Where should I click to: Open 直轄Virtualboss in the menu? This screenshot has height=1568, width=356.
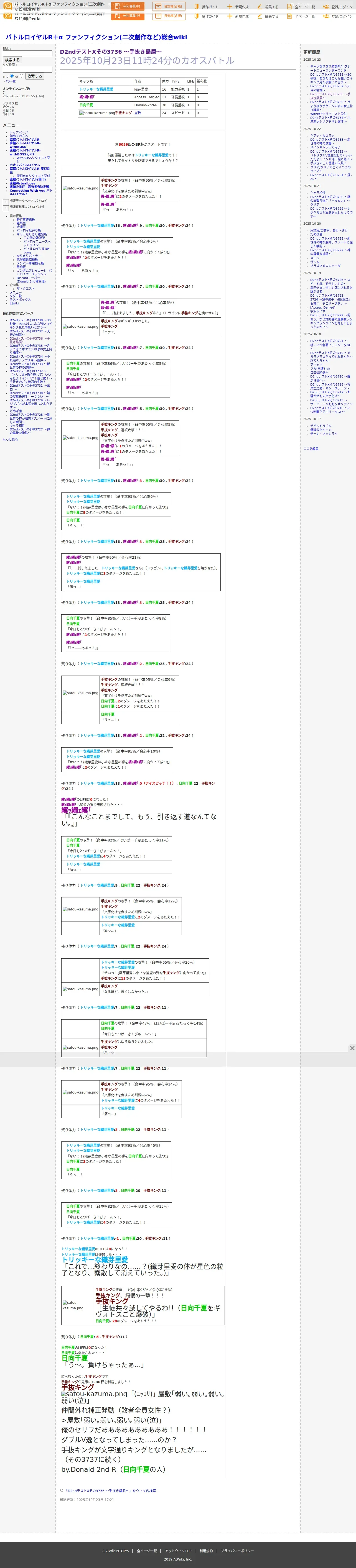(22, 183)
